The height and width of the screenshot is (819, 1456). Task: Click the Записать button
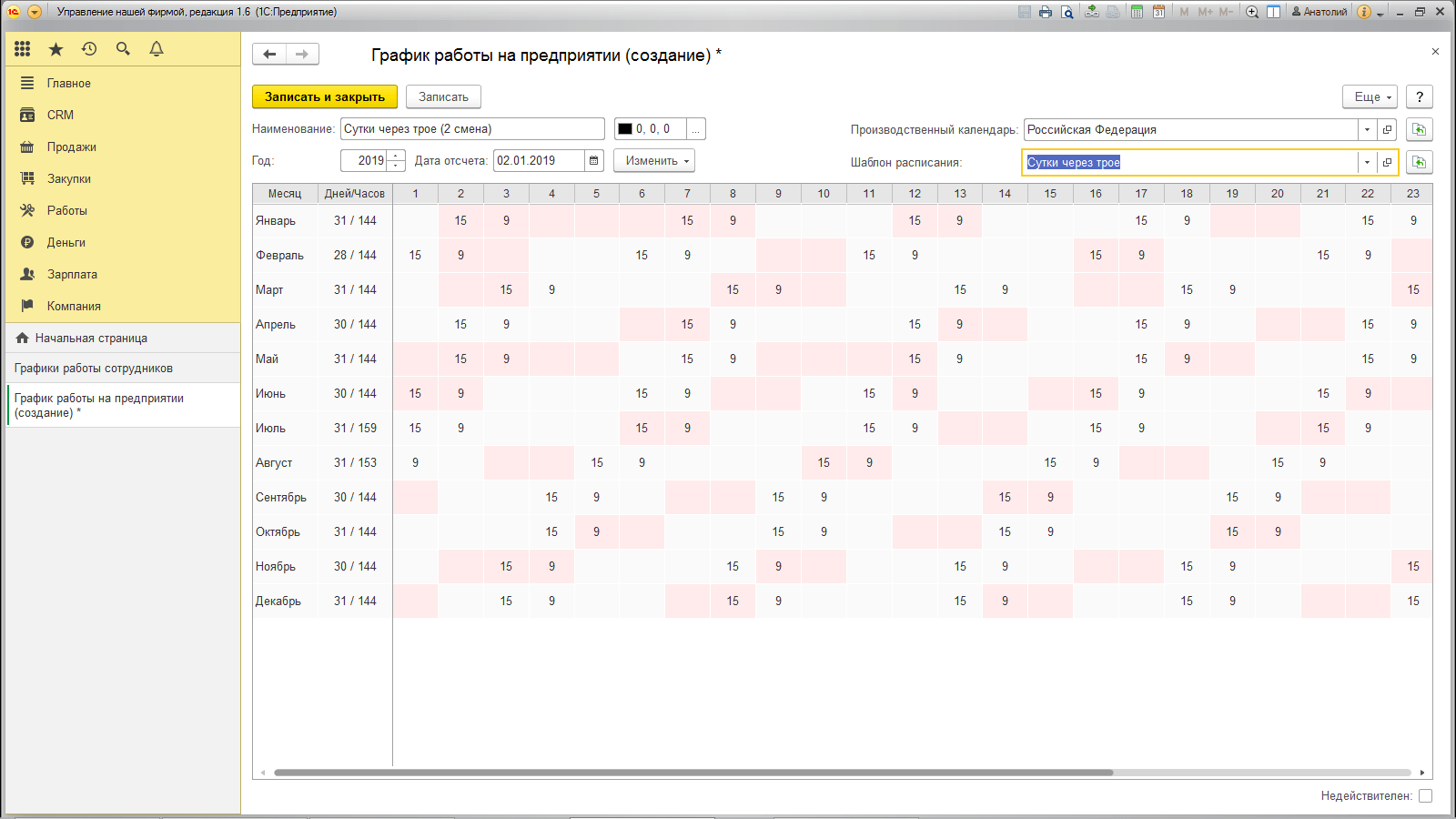tap(443, 96)
